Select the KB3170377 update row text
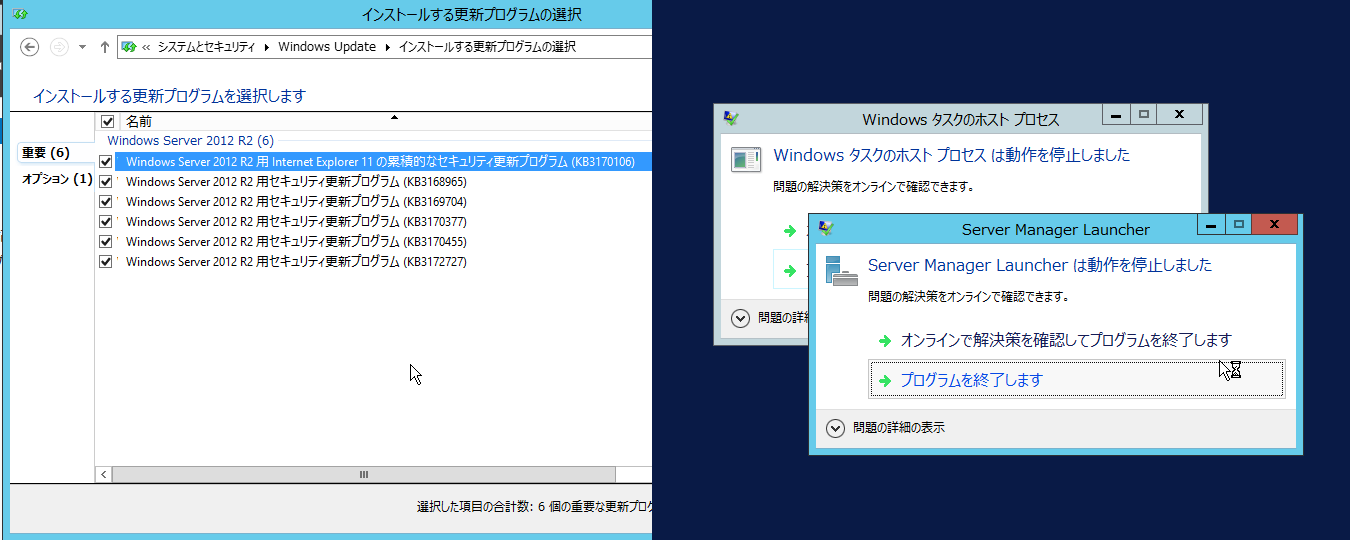Screen dimensions: 1350x540 [296, 222]
